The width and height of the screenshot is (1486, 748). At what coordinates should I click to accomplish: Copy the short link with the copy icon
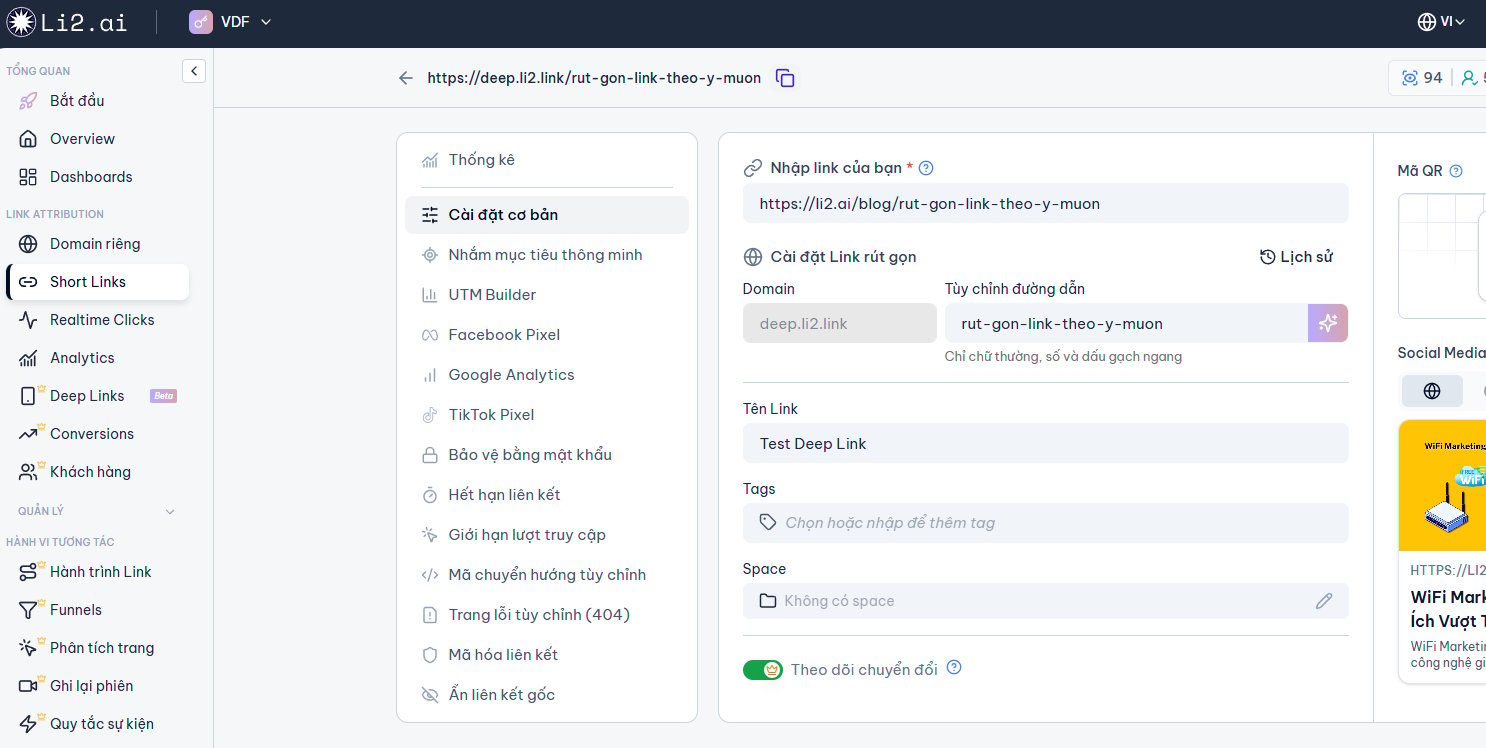click(785, 78)
